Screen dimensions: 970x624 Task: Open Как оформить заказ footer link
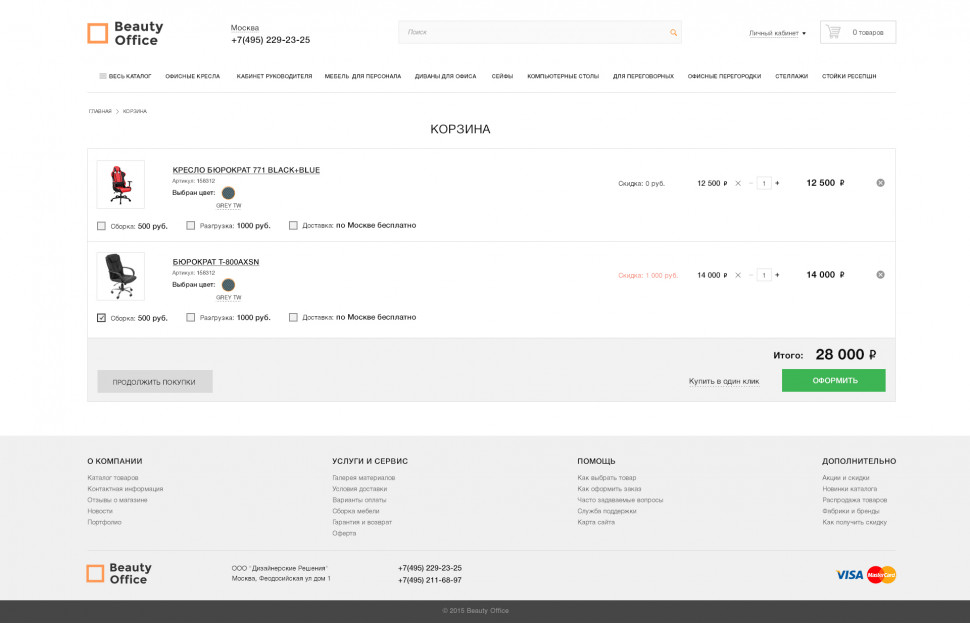(x=609, y=489)
